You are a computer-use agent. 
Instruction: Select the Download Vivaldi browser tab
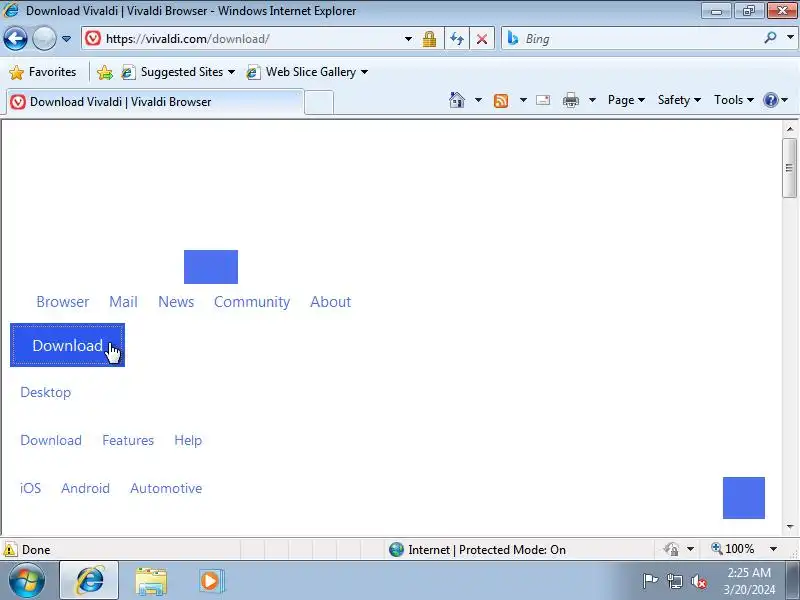(155, 102)
